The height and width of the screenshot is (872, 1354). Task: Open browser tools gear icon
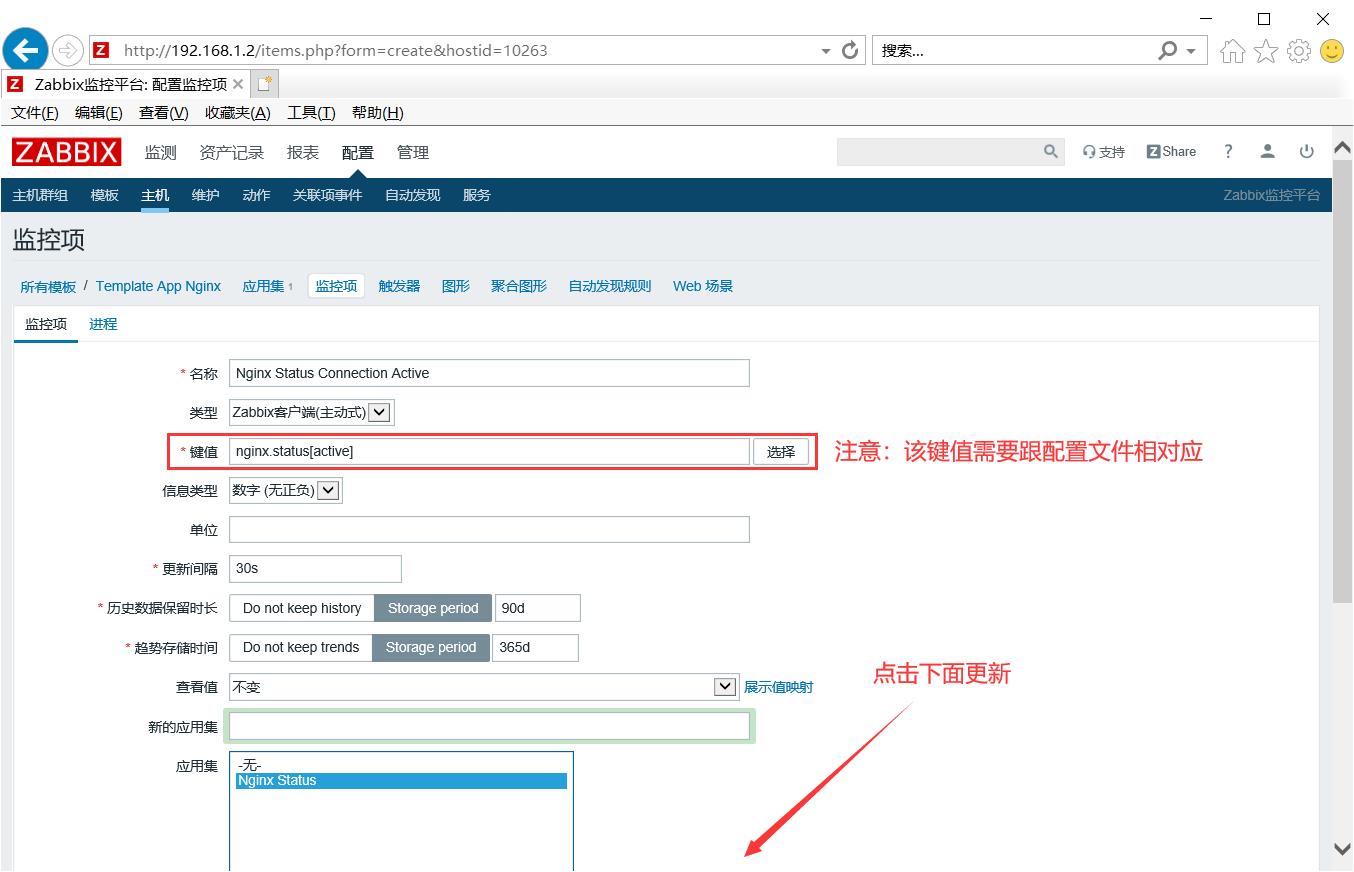click(x=1299, y=51)
